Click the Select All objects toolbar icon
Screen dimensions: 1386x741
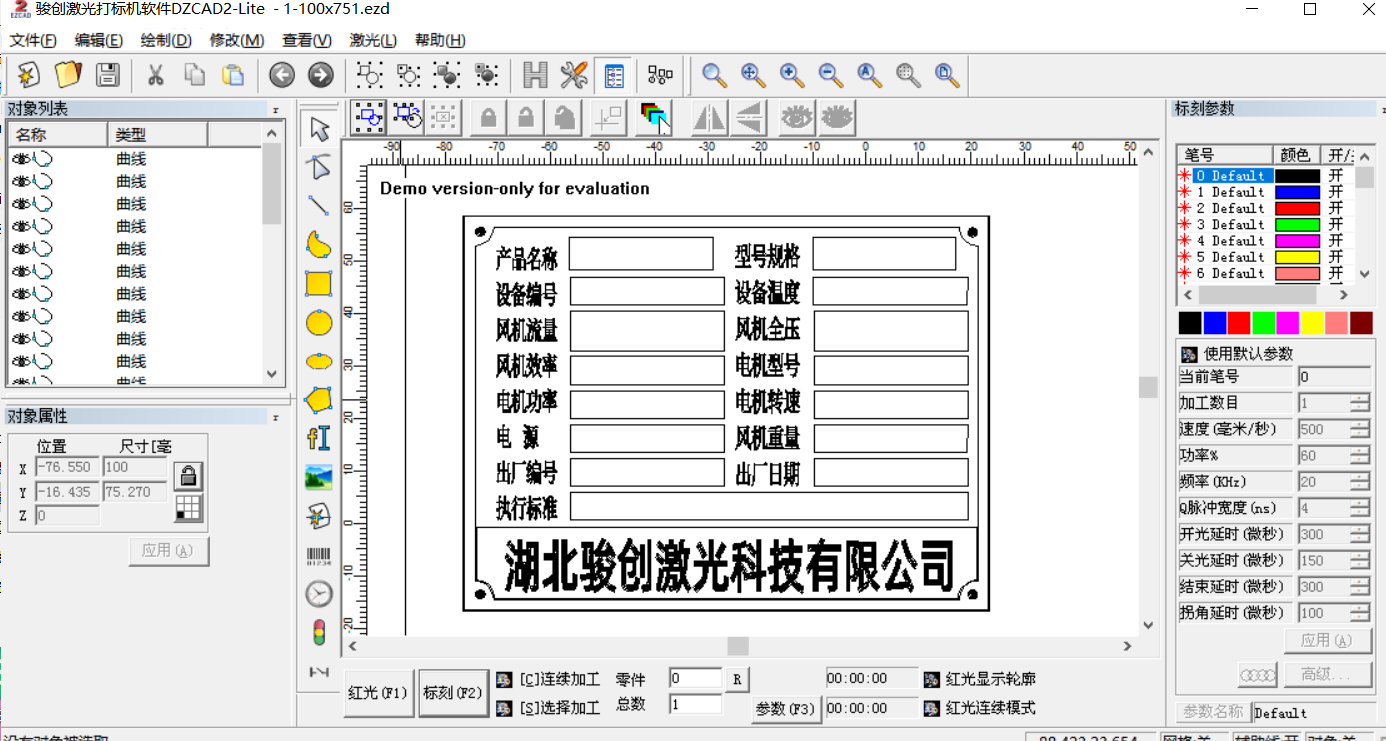pyautogui.click(x=370, y=118)
